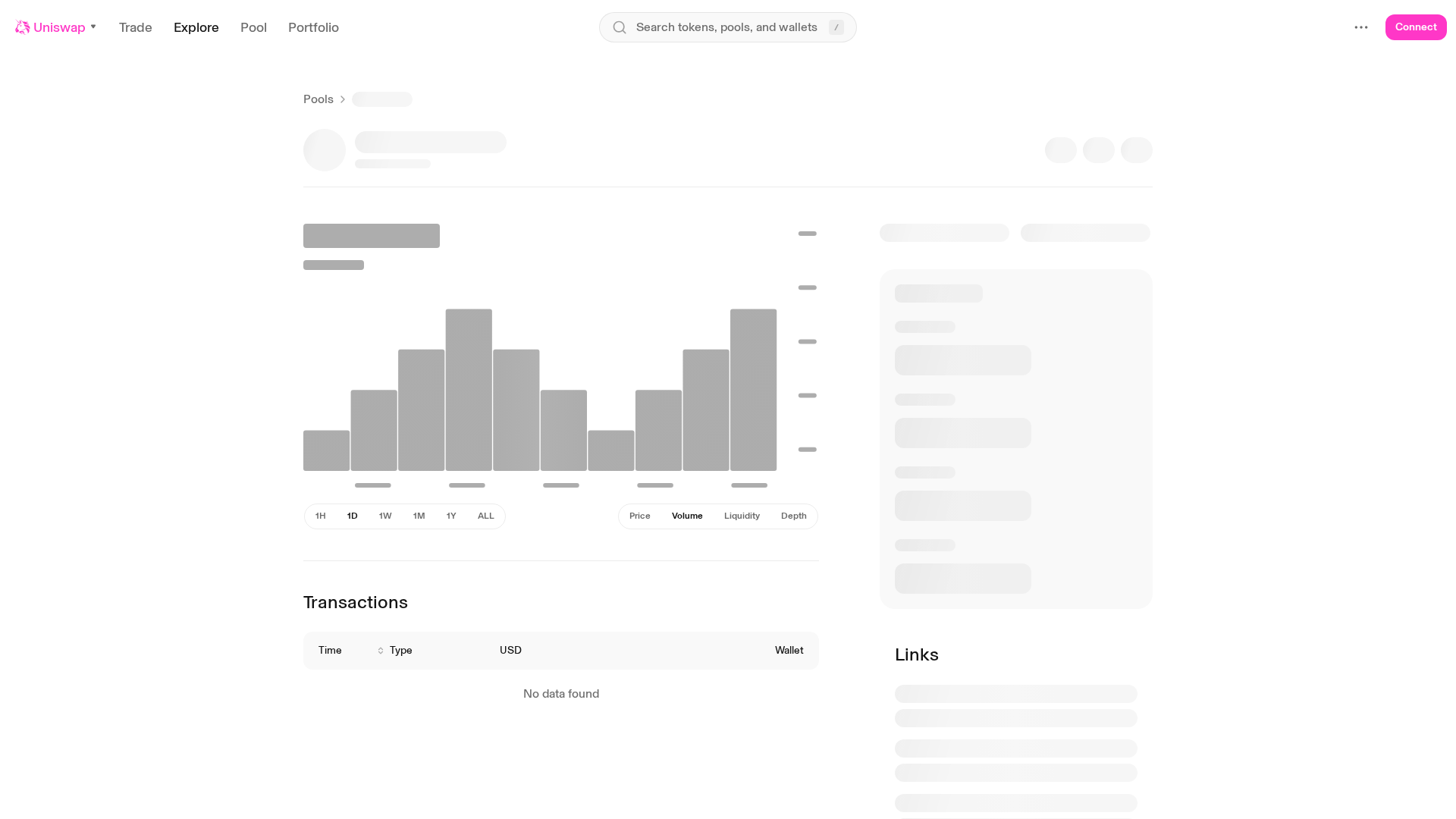Navigate to Pools breadcrumb link

318,99
